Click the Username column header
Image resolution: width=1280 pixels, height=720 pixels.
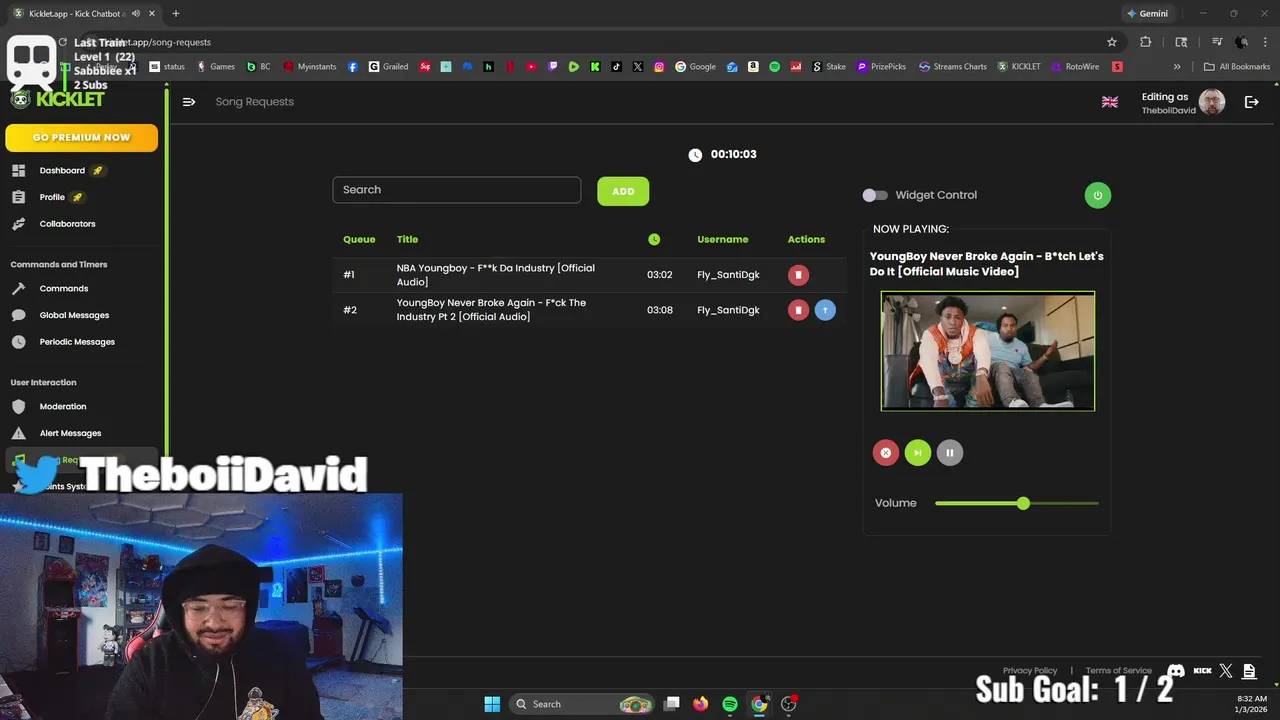723,239
